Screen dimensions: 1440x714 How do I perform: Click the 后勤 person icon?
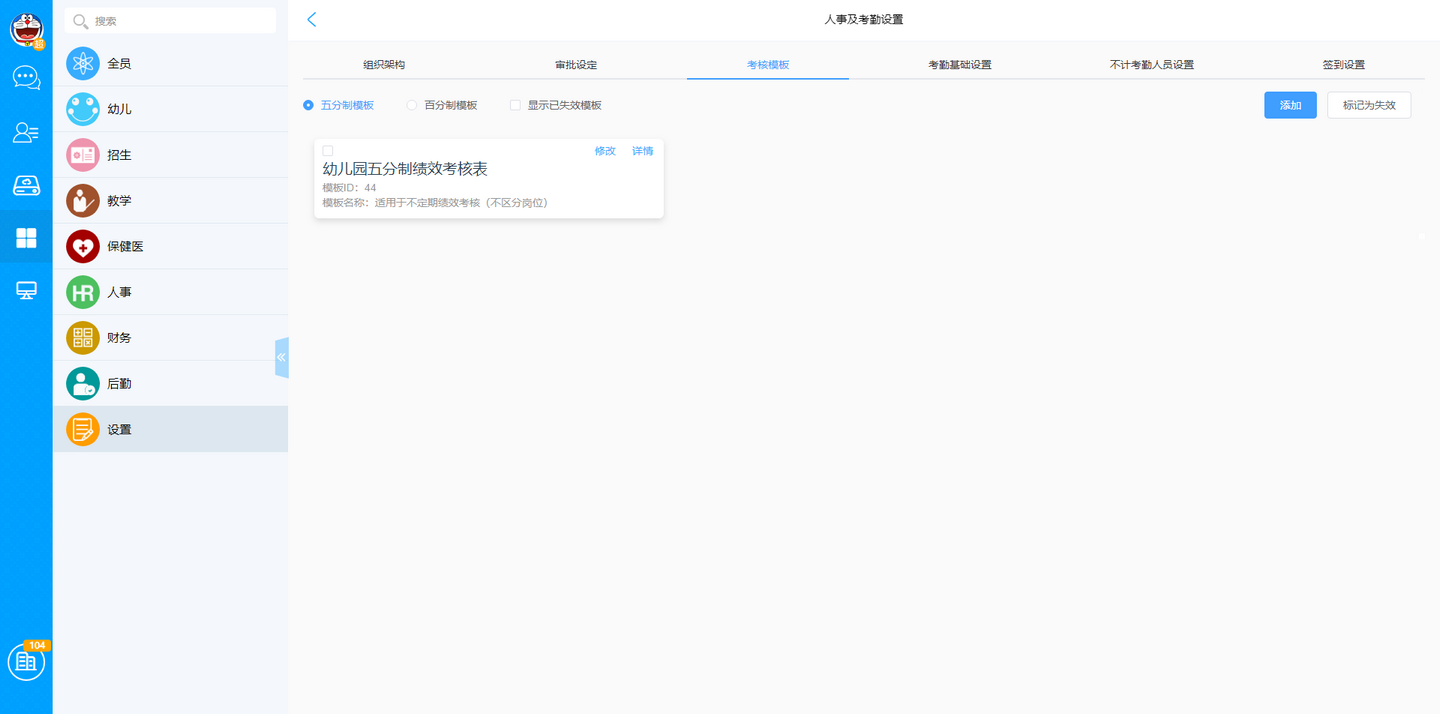click(x=83, y=384)
